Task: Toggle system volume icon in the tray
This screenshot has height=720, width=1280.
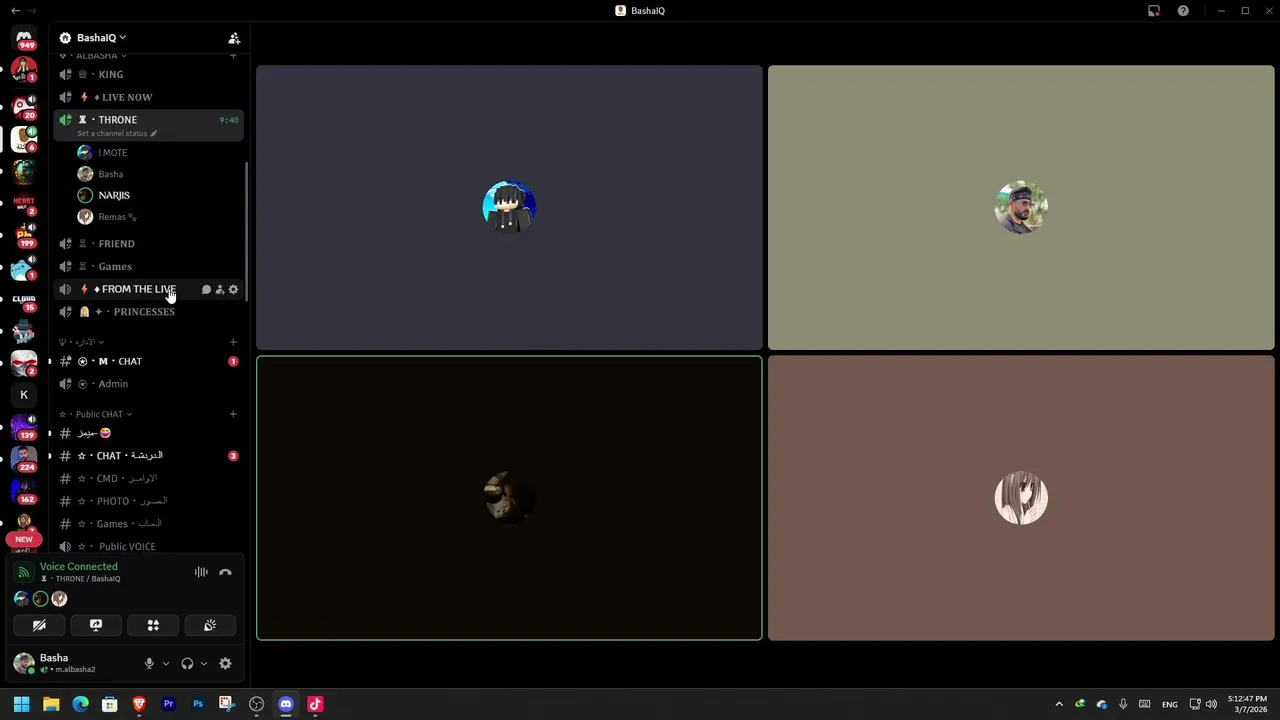Action: click(x=1211, y=704)
